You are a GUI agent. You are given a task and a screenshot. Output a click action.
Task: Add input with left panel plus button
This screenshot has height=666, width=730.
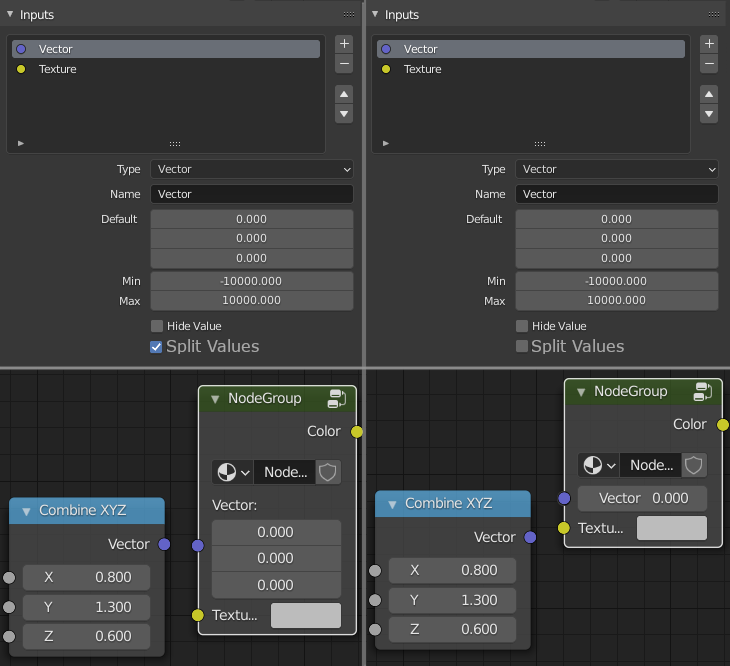pos(344,44)
